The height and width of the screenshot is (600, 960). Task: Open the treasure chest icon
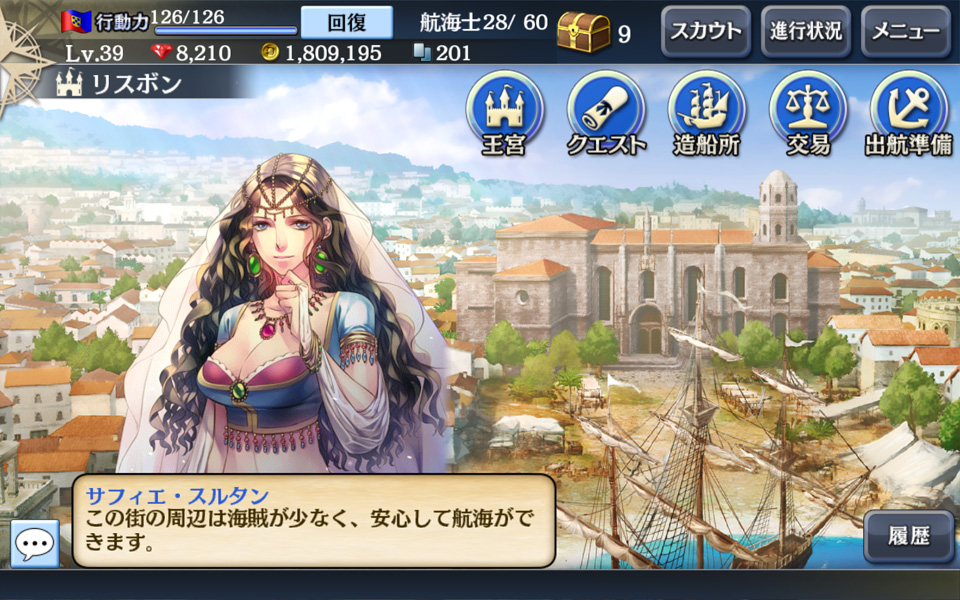click(583, 32)
